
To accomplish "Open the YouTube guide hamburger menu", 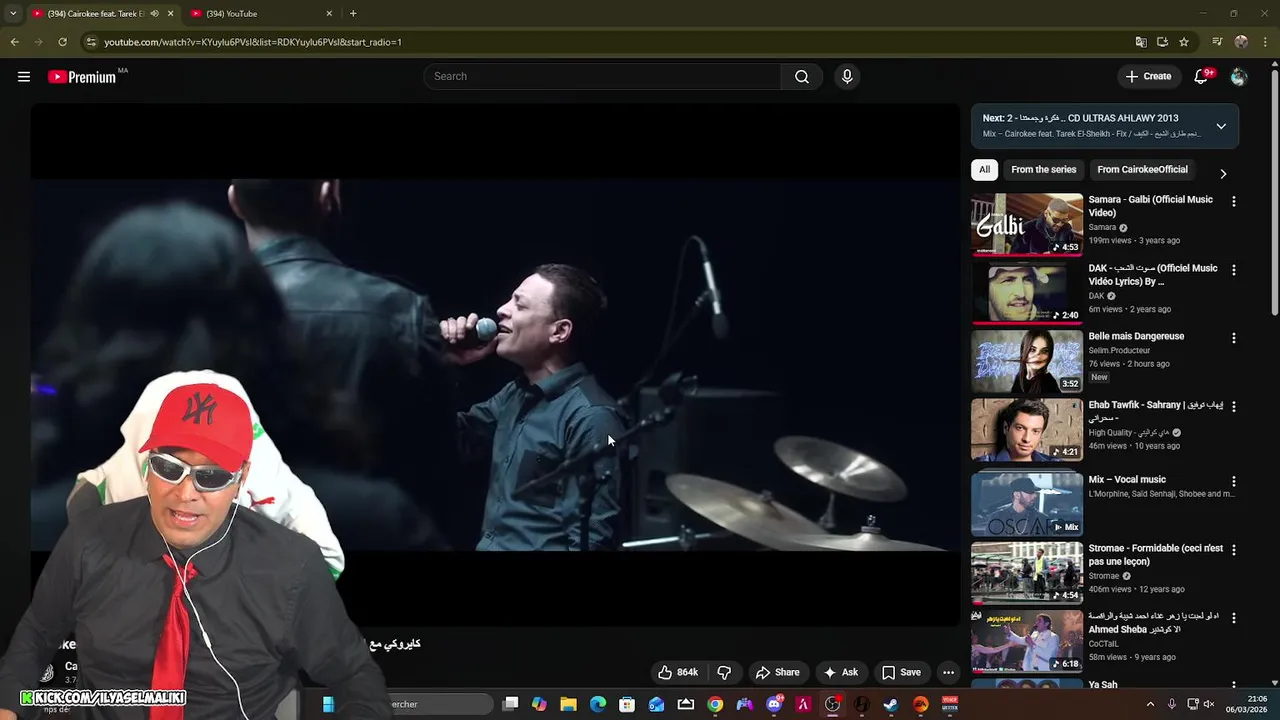I will pyautogui.click(x=24, y=77).
